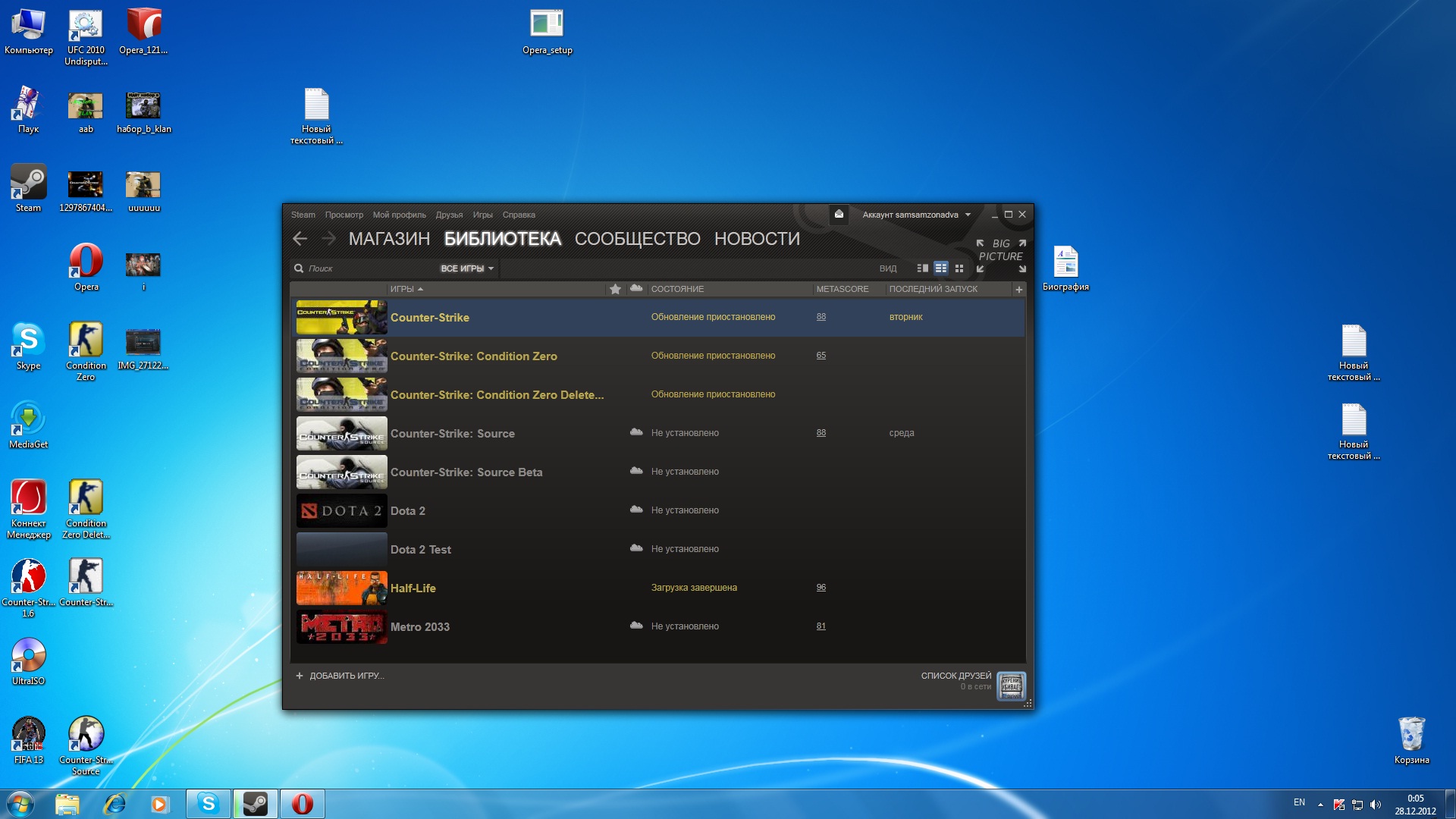Sort by СОСТОЯНИЕ column header
The height and width of the screenshot is (819, 1456).
coord(677,289)
